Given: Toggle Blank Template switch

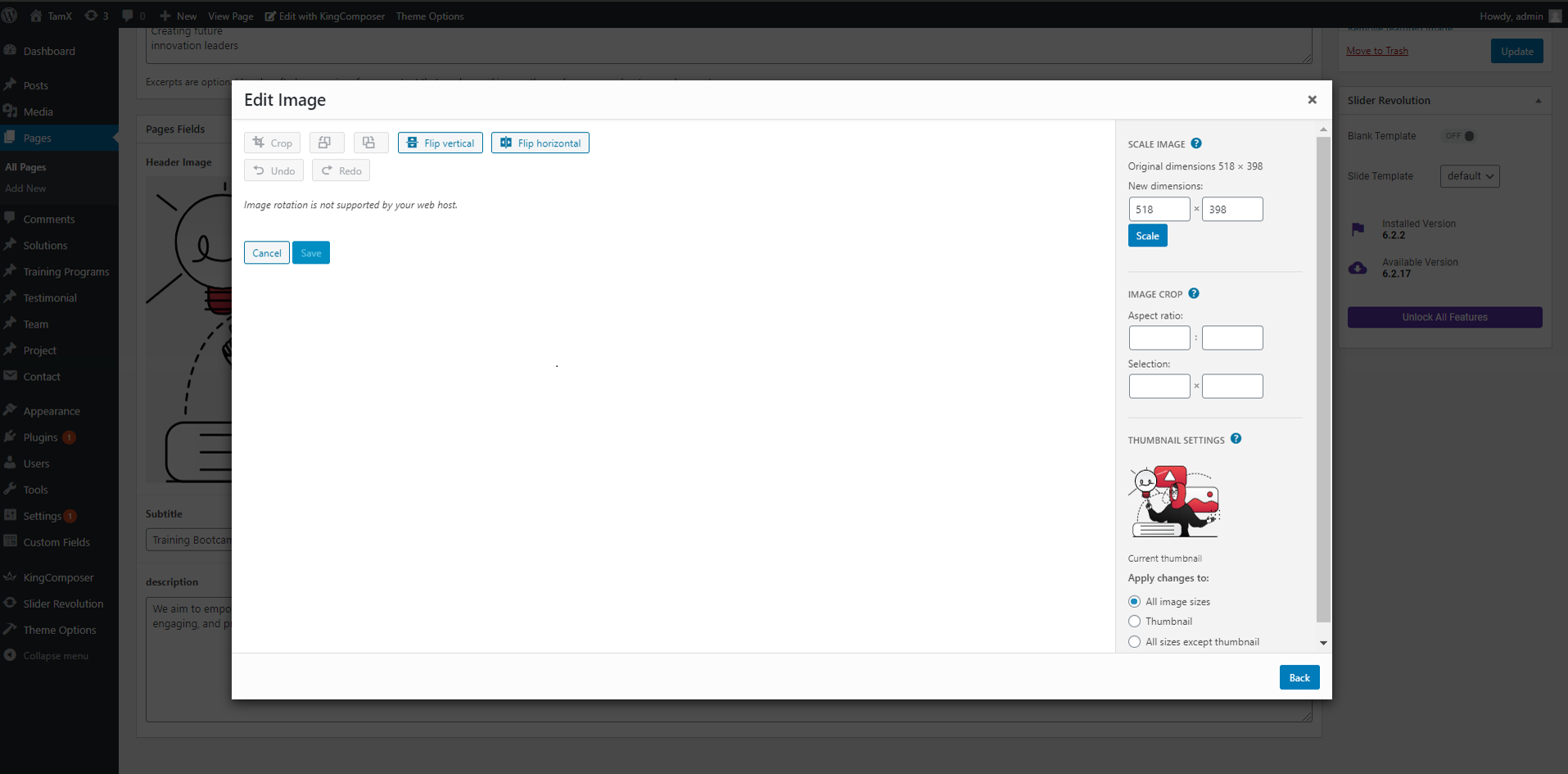Looking at the screenshot, I should [x=1458, y=136].
